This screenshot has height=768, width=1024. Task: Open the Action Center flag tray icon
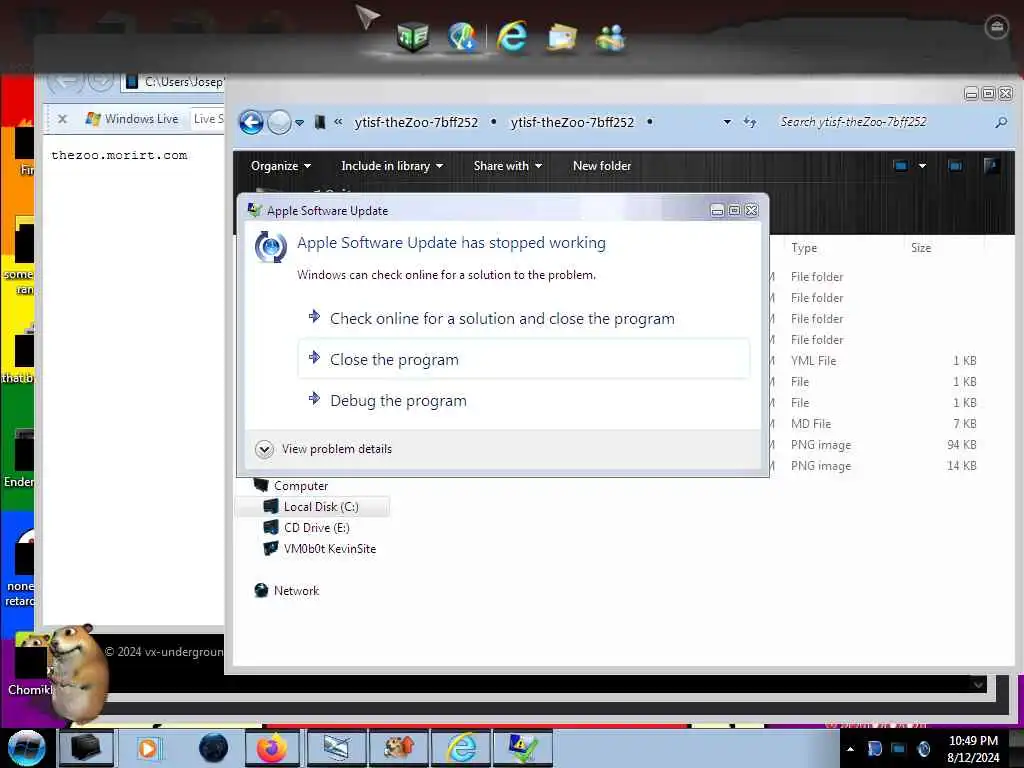874,749
